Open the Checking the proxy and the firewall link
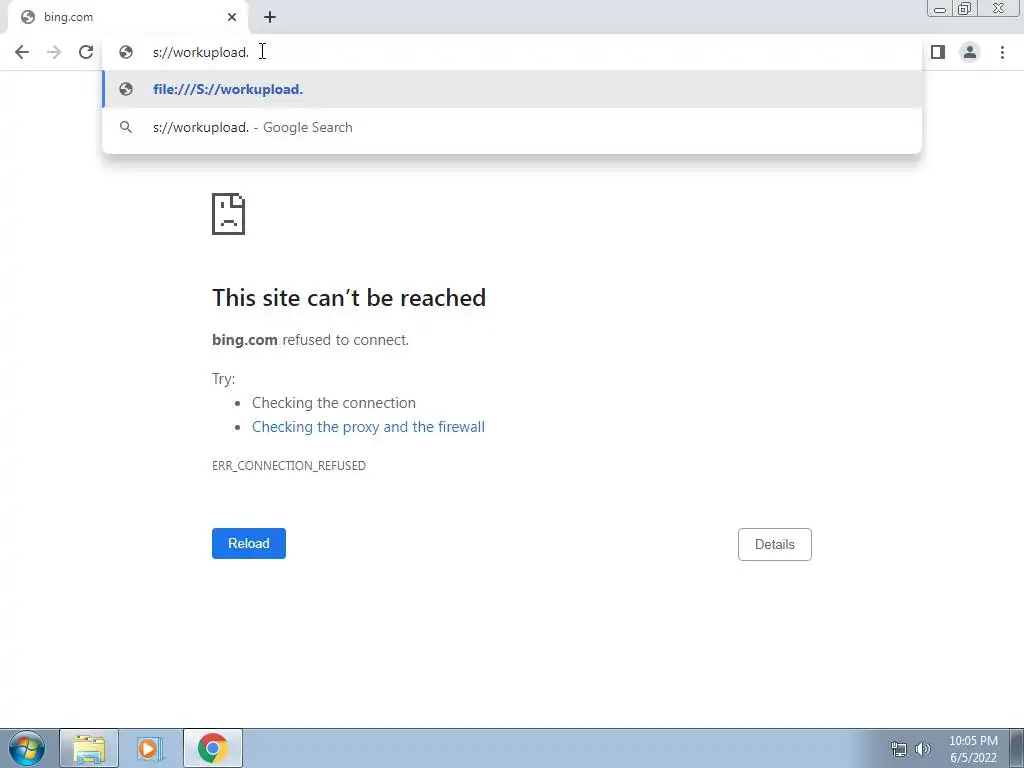Viewport: 1024px width, 768px height. tap(368, 427)
